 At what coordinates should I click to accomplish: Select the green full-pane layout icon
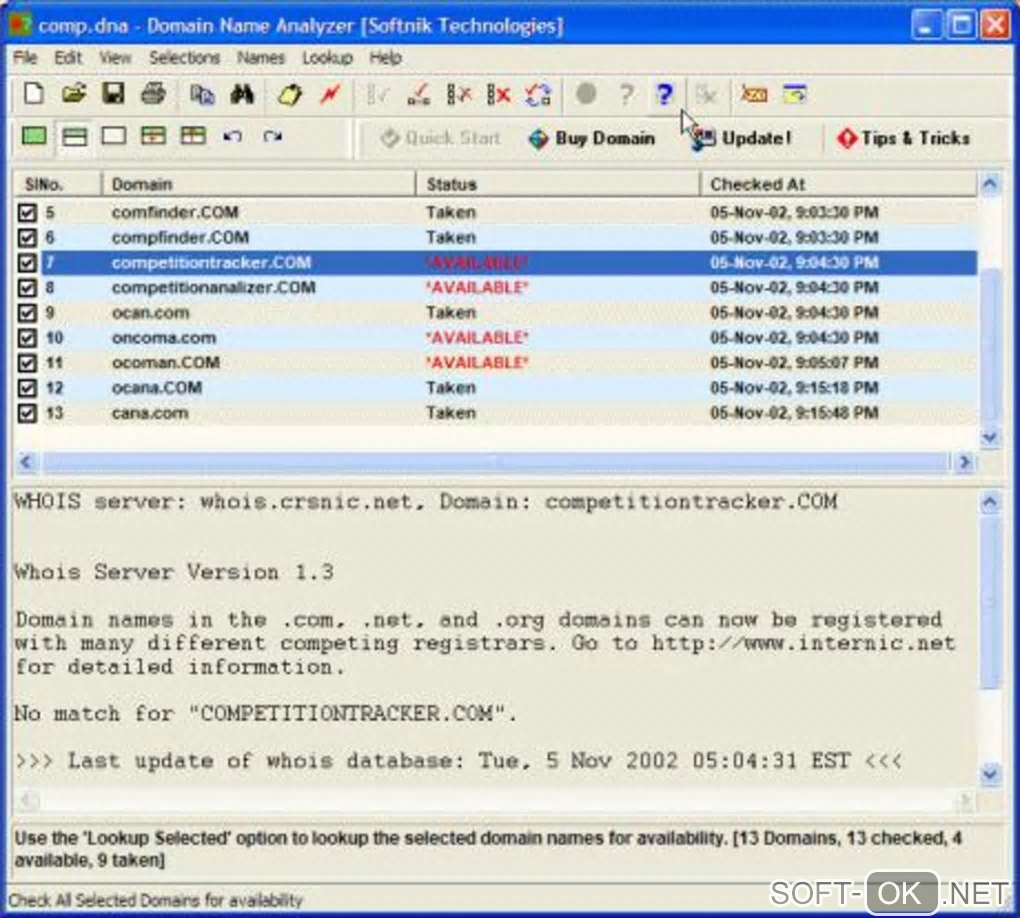point(34,137)
